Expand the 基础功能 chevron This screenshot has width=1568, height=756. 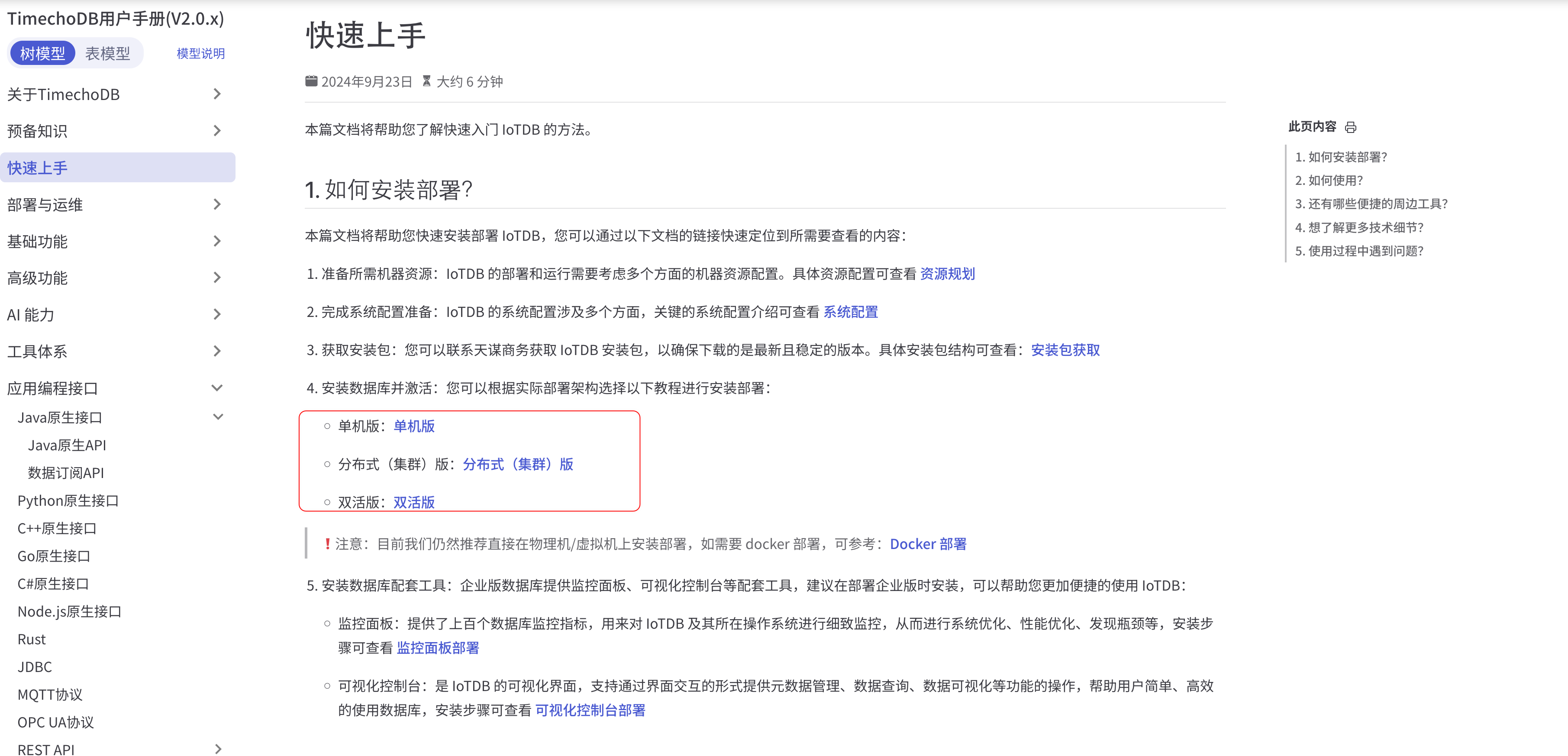[x=217, y=241]
